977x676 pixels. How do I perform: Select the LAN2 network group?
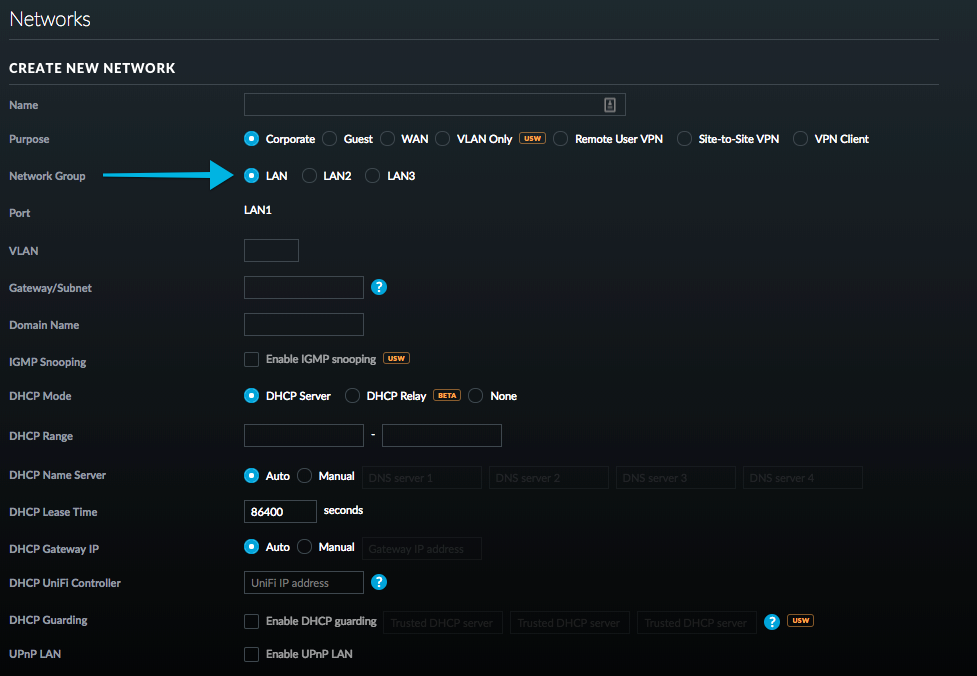[x=310, y=176]
